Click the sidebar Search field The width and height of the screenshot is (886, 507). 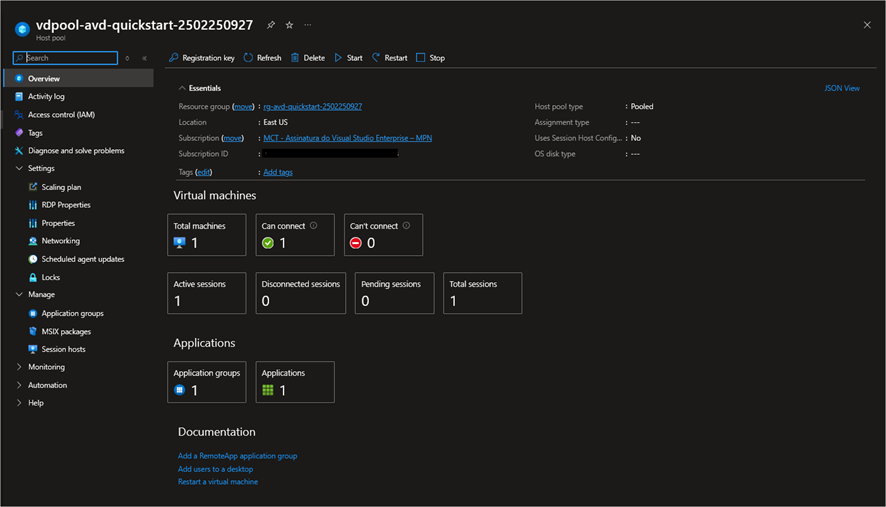pos(66,58)
